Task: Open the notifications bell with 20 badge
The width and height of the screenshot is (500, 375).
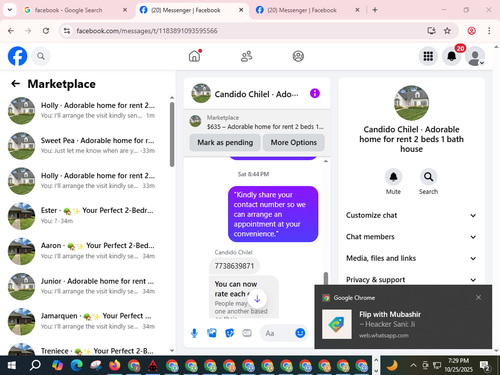Action: [452, 56]
